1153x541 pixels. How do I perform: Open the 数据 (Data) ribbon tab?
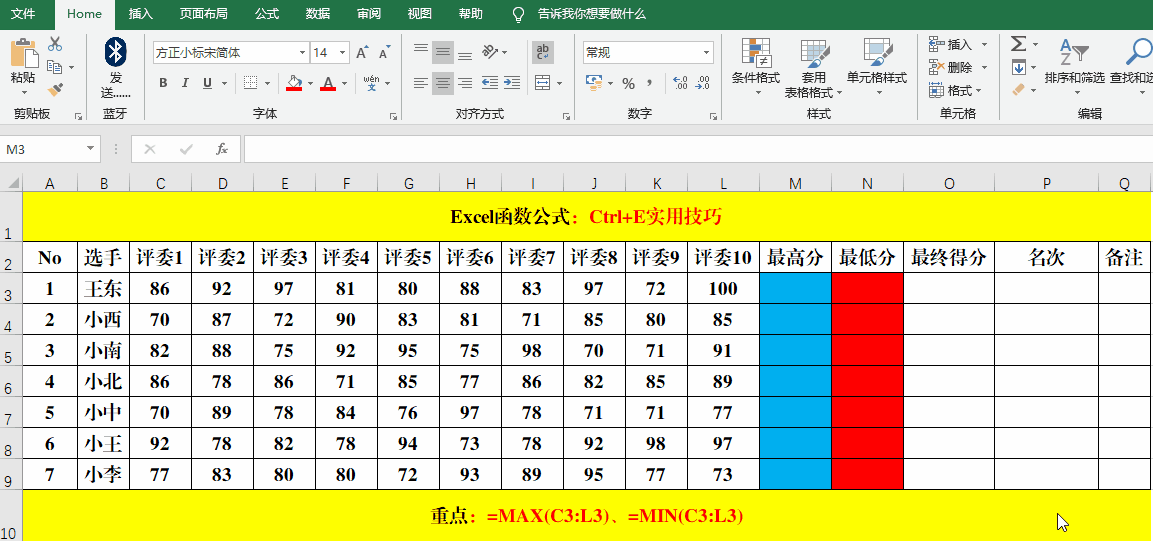(x=318, y=14)
